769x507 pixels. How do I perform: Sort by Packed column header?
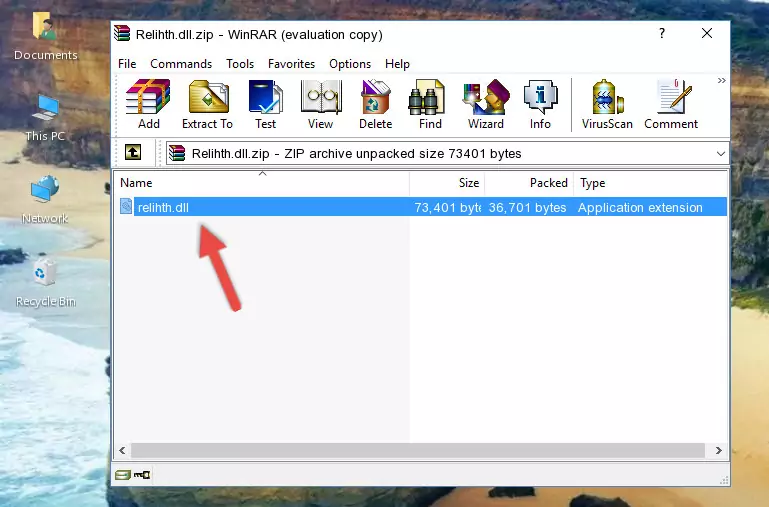click(x=529, y=183)
